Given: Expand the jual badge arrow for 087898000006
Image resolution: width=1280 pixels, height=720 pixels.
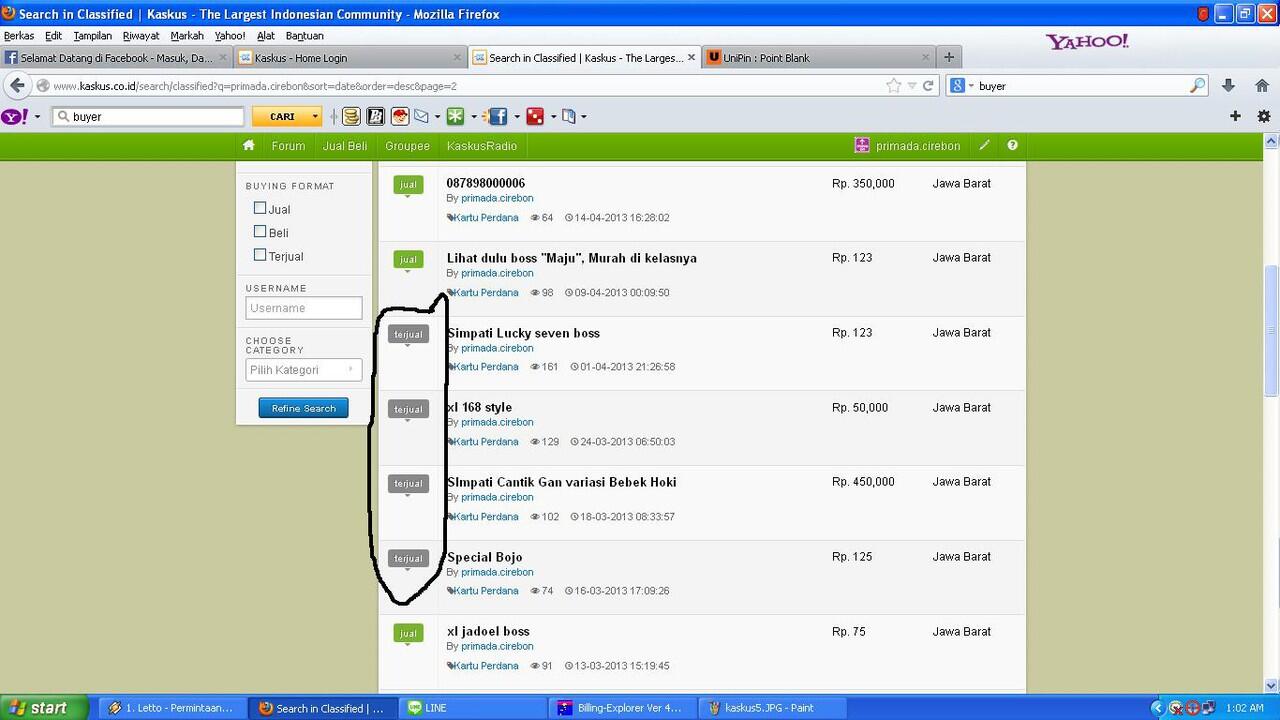Looking at the screenshot, I should coord(408,197).
